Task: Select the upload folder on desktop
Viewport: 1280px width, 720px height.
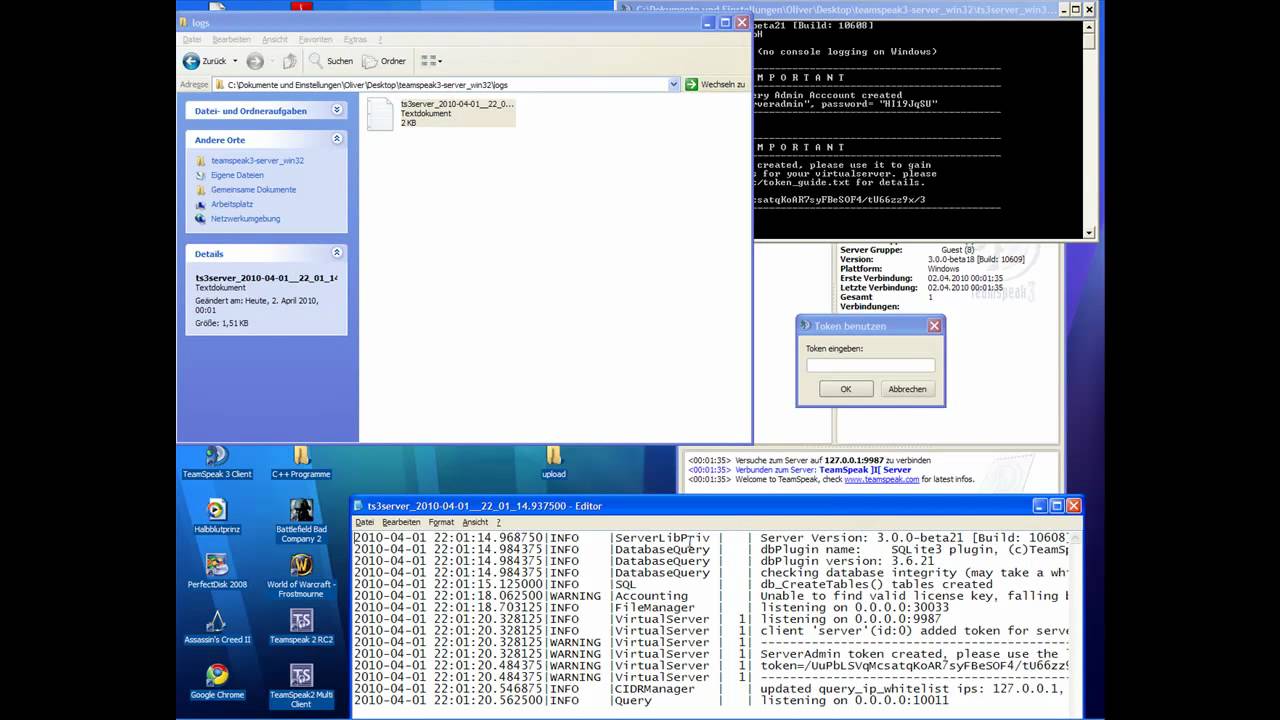Action: 554,461
